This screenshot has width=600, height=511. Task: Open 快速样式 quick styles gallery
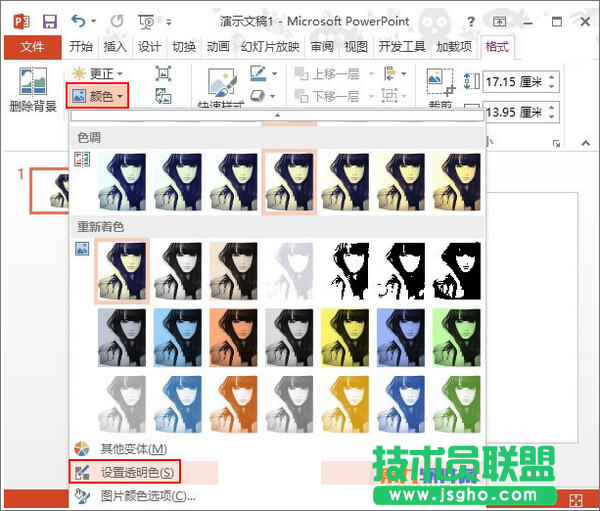point(222,87)
